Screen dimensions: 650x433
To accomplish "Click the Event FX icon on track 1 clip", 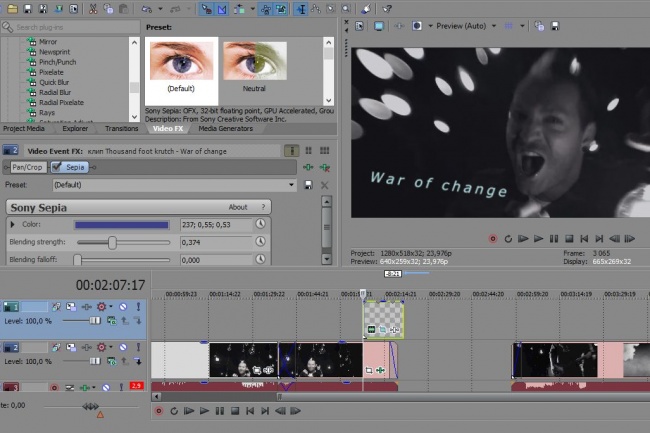I will point(395,330).
